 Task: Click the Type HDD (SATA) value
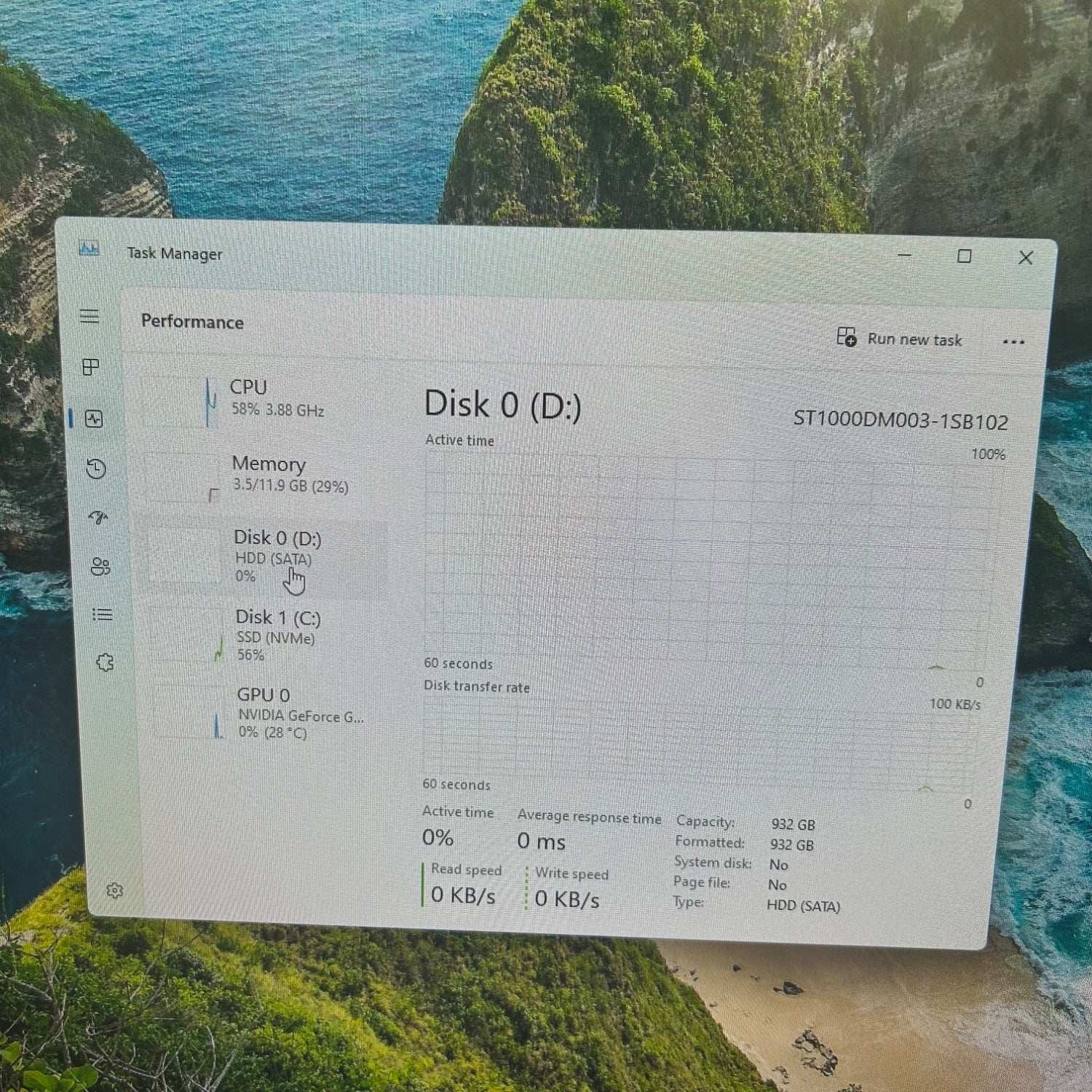803,906
